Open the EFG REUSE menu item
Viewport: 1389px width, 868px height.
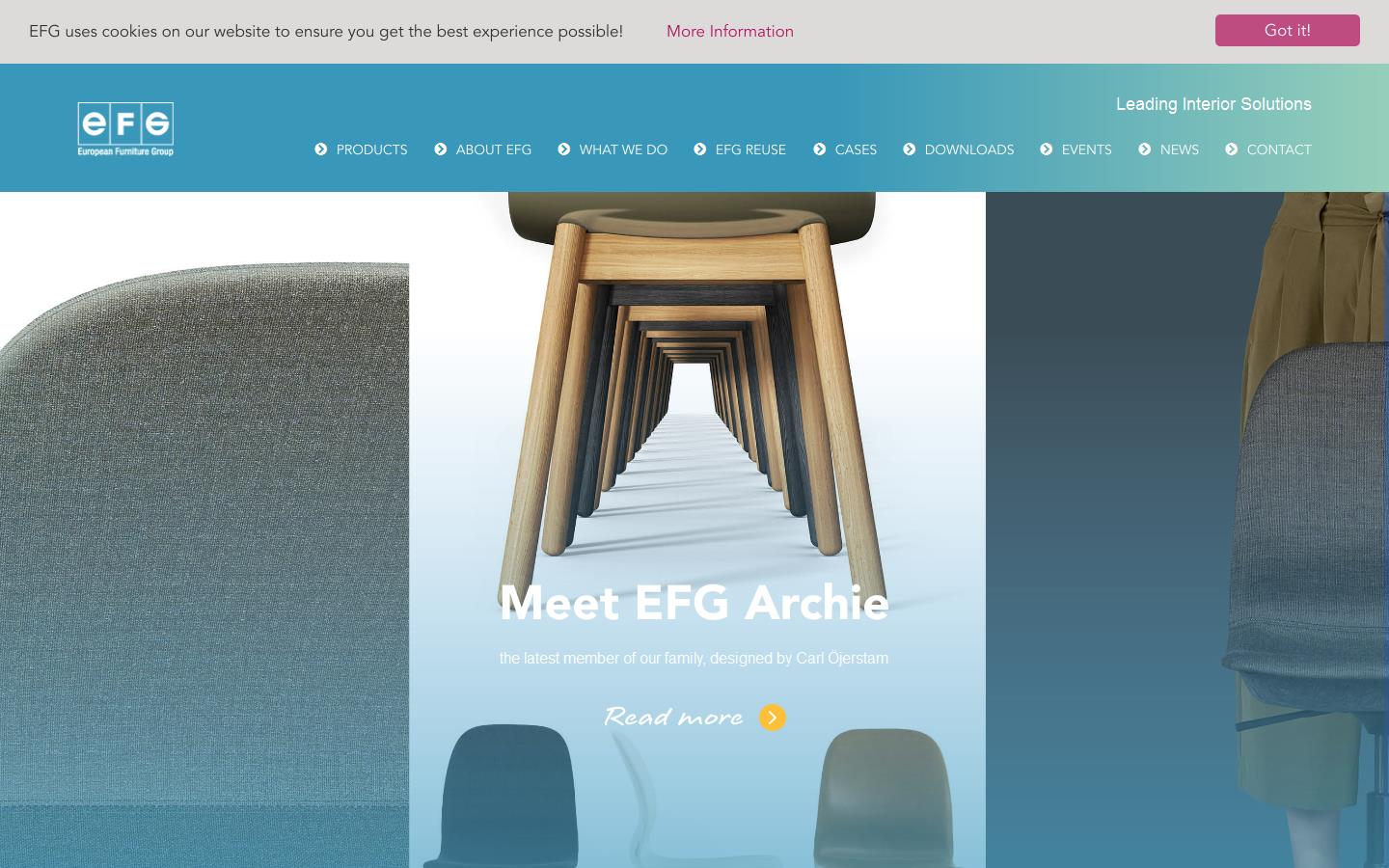(750, 149)
